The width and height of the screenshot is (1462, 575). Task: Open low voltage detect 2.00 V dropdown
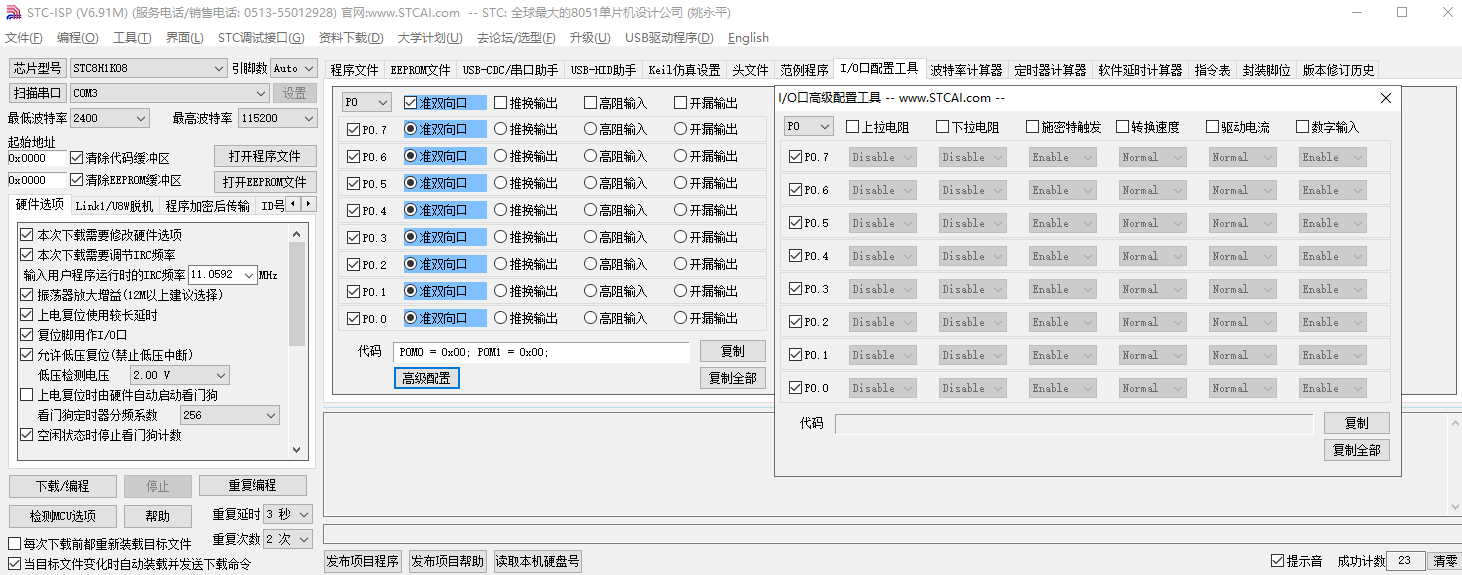pos(180,375)
